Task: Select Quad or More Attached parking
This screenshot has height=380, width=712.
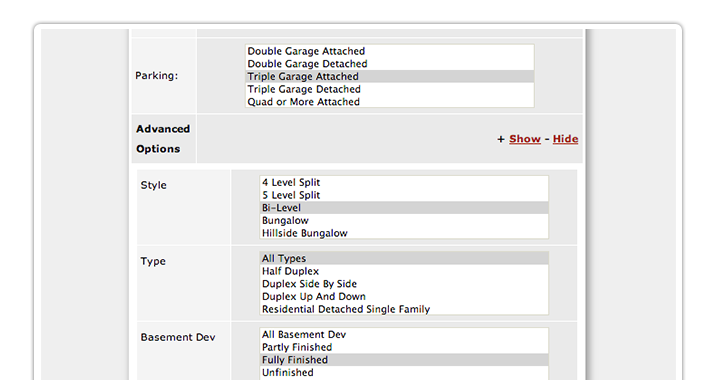Action: pyautogui.click(x=390, y=102)
